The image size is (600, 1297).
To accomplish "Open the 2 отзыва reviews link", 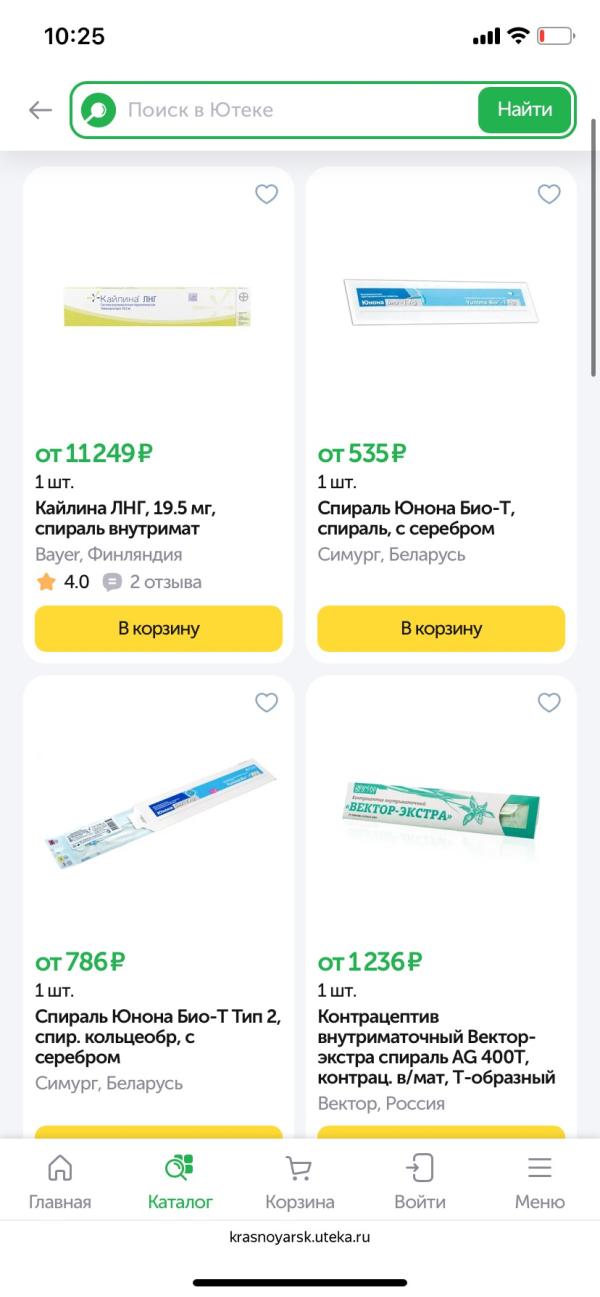I will pyautogui.click(x=165, y=582).
